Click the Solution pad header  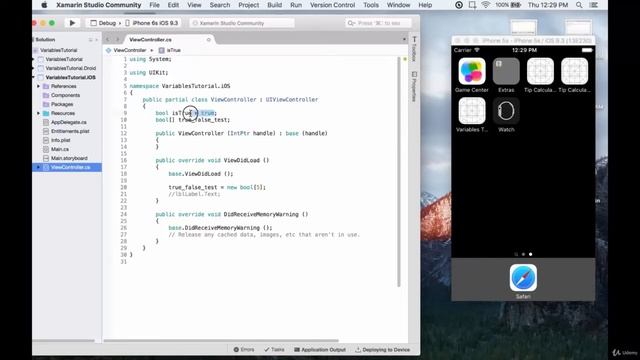point(45,40)
